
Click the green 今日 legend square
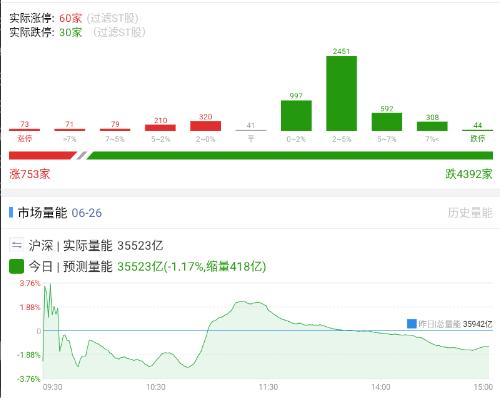point(16,267)
